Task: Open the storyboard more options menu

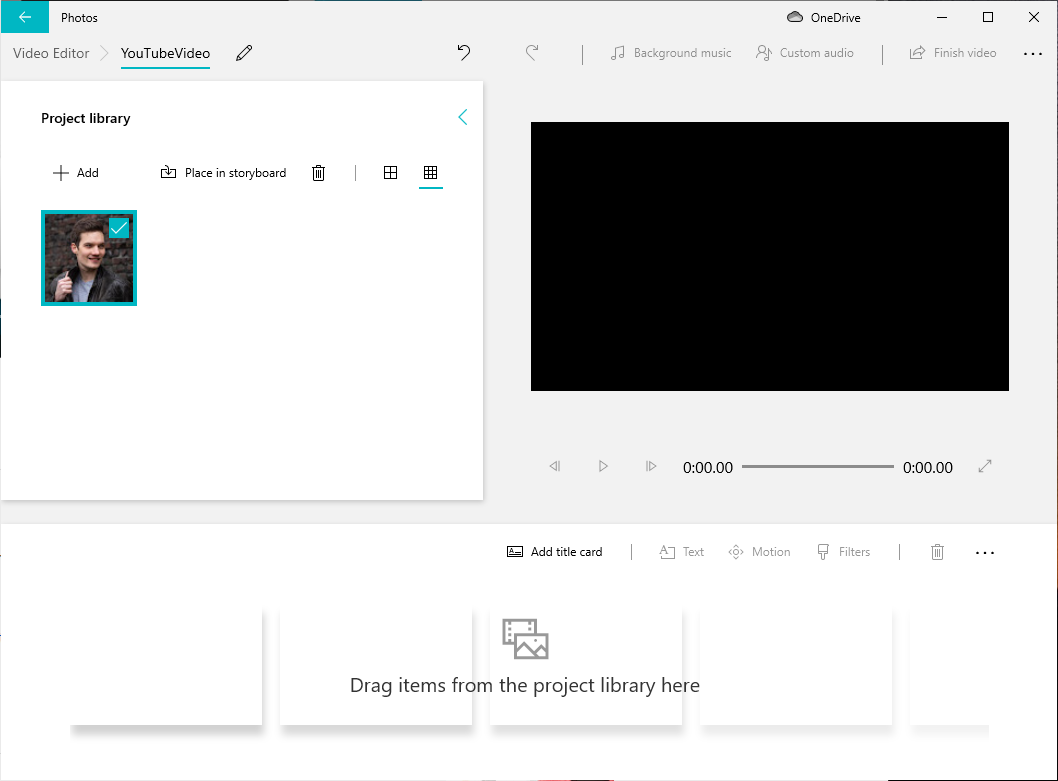Action: (x=985, y=552)
